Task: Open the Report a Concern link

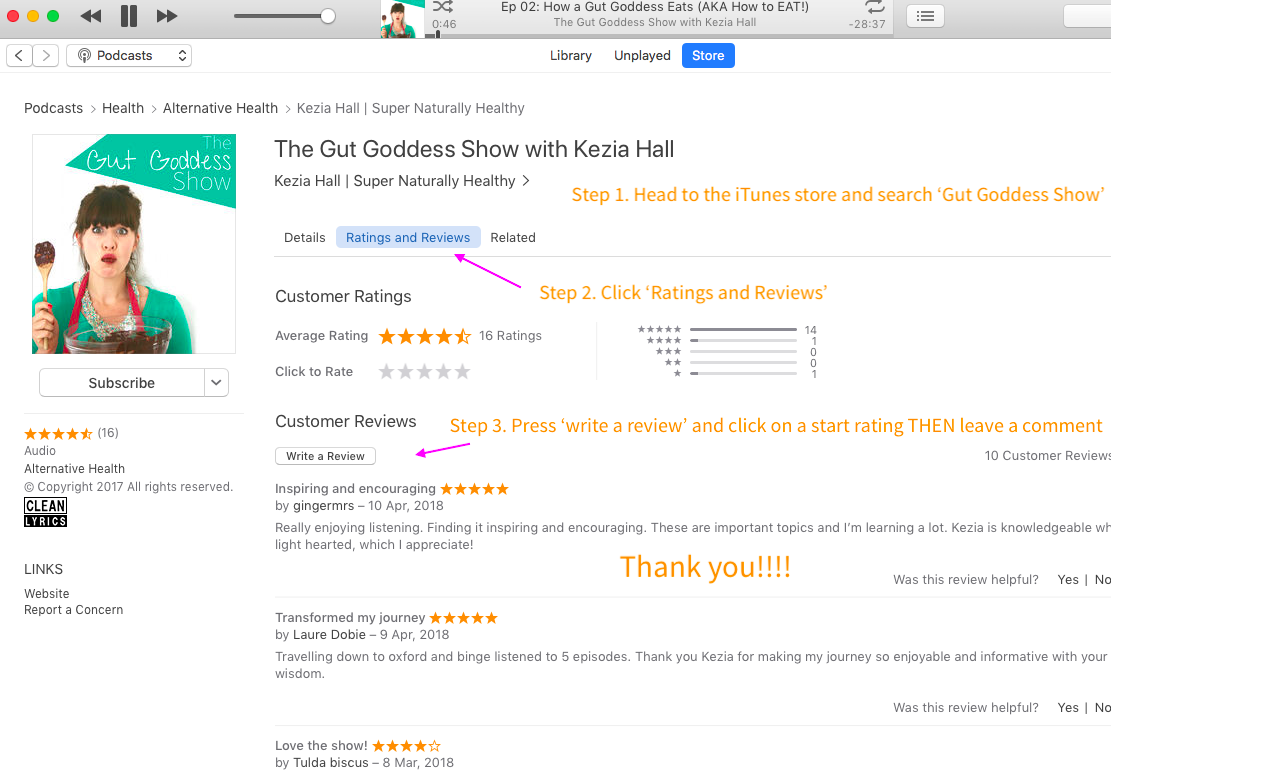Action: click(74, 610)
